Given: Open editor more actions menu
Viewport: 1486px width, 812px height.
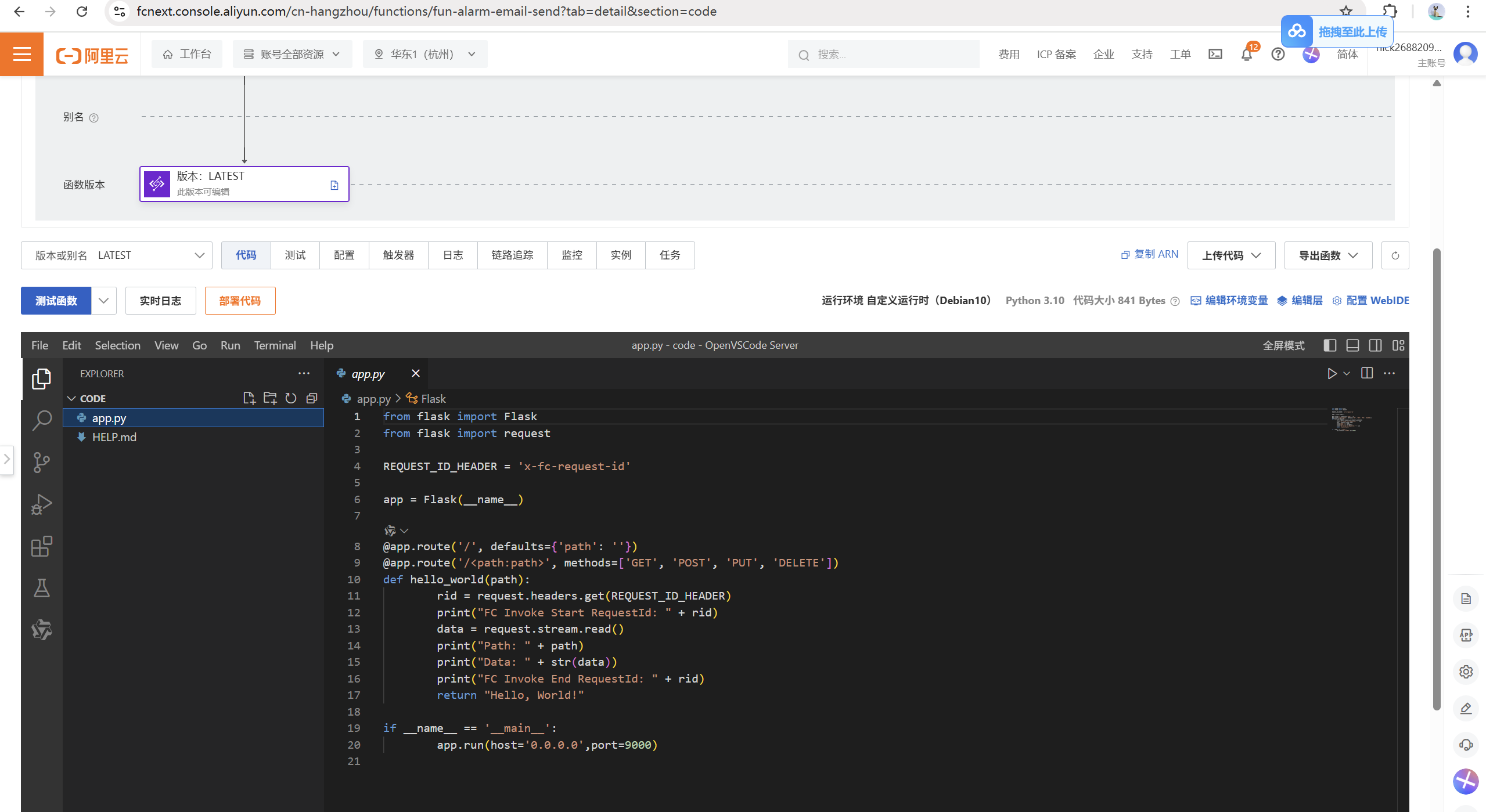Looking at the screenshot, I should tap(1389, 373).
